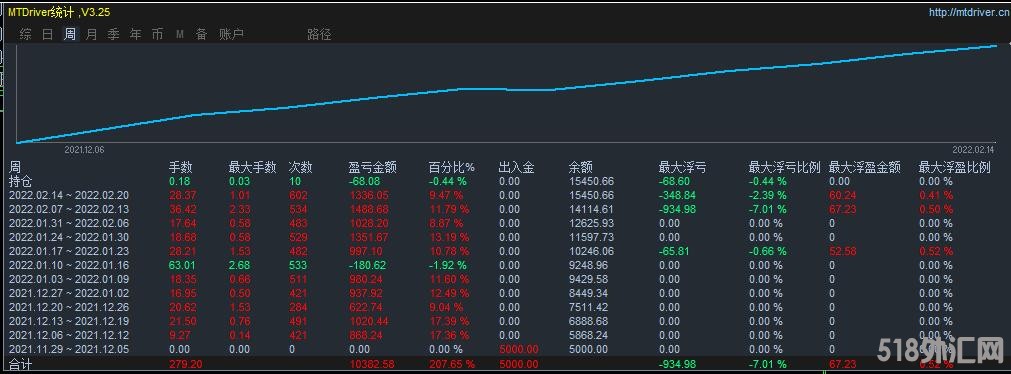Switch to the 综 summary tab
The image size is (1011, 374).
point(25,34)
